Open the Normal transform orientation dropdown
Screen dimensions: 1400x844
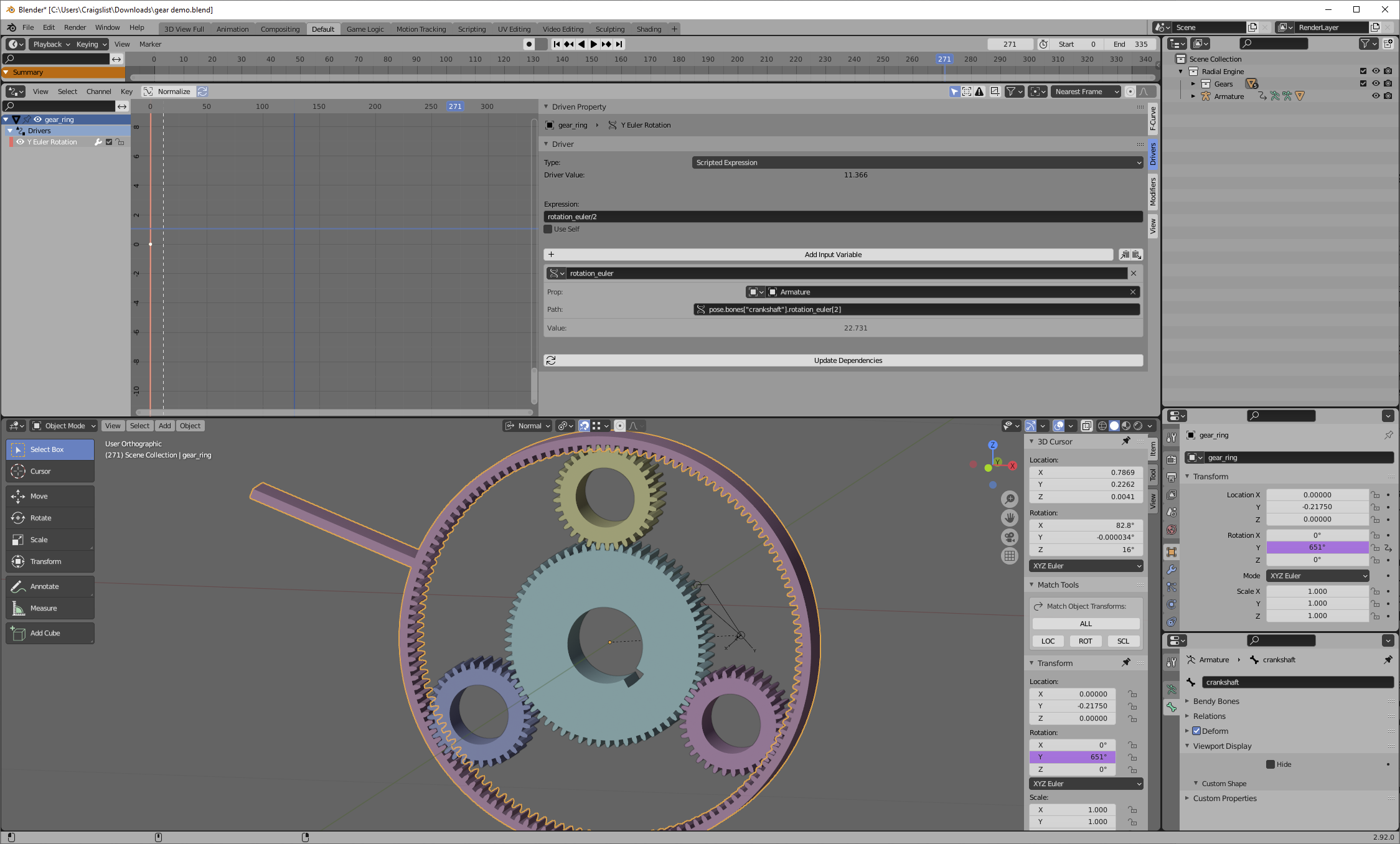(528, 426)
